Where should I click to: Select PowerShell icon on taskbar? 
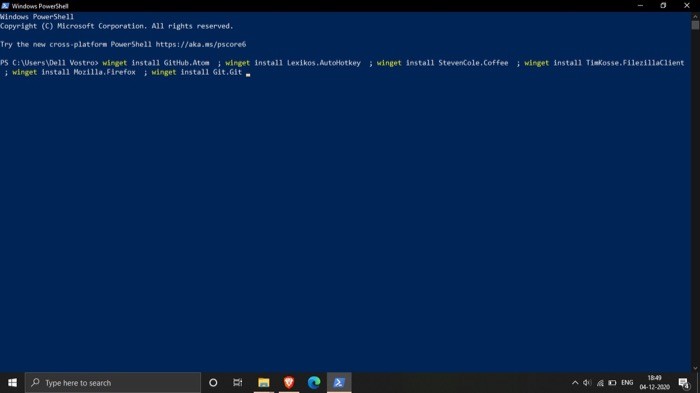[339, 383]
